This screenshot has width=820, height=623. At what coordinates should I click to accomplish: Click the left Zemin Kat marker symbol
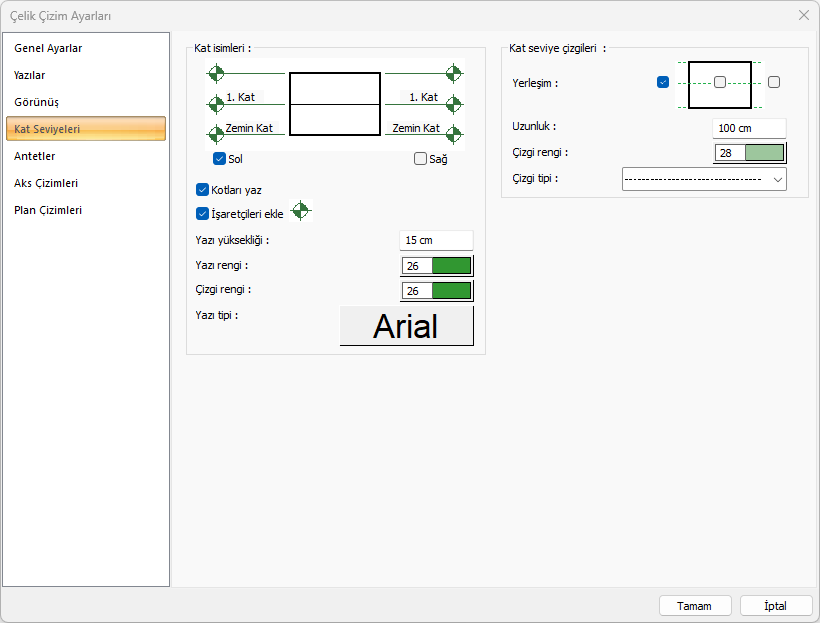tap(216, 134)
